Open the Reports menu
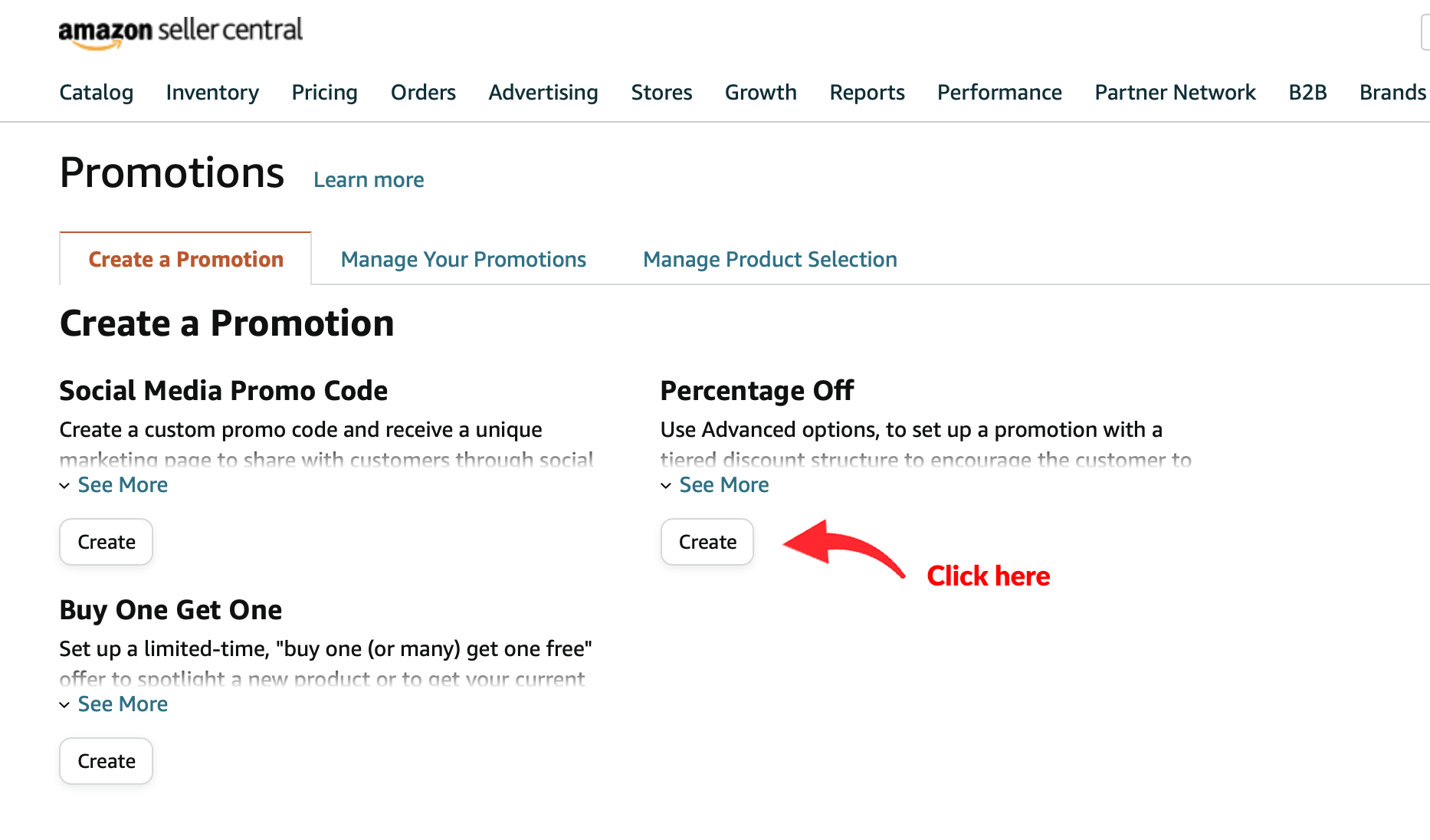The height and width of the screenshot is (840, 1430). [867, 92]
